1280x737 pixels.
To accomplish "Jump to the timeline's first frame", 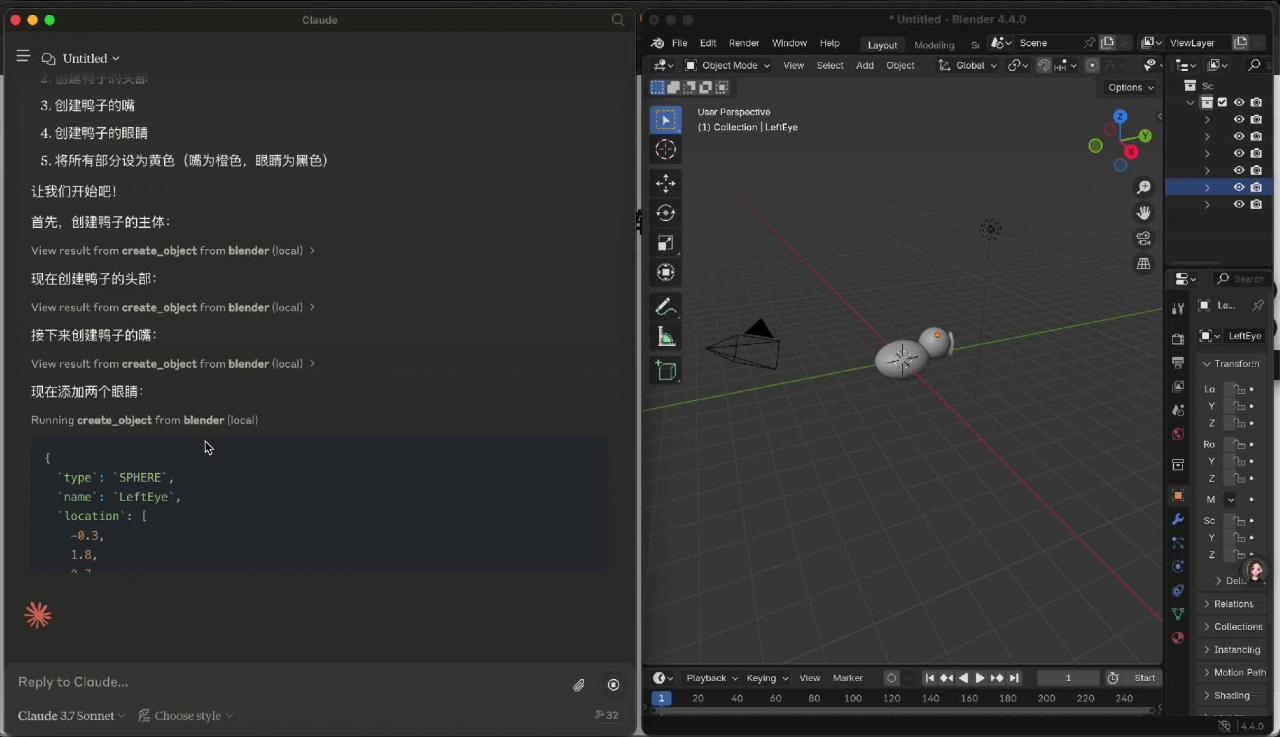I will 929,678.
